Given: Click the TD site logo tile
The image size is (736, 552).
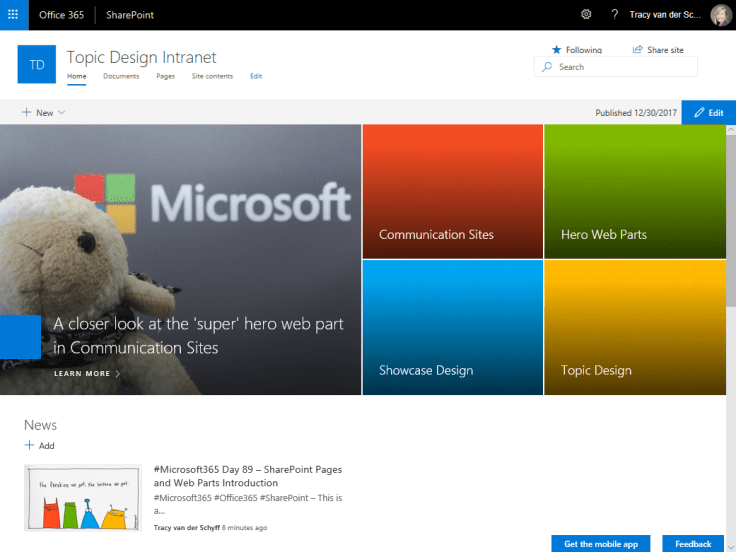Looking at the screenshot, I should point(37,65).
